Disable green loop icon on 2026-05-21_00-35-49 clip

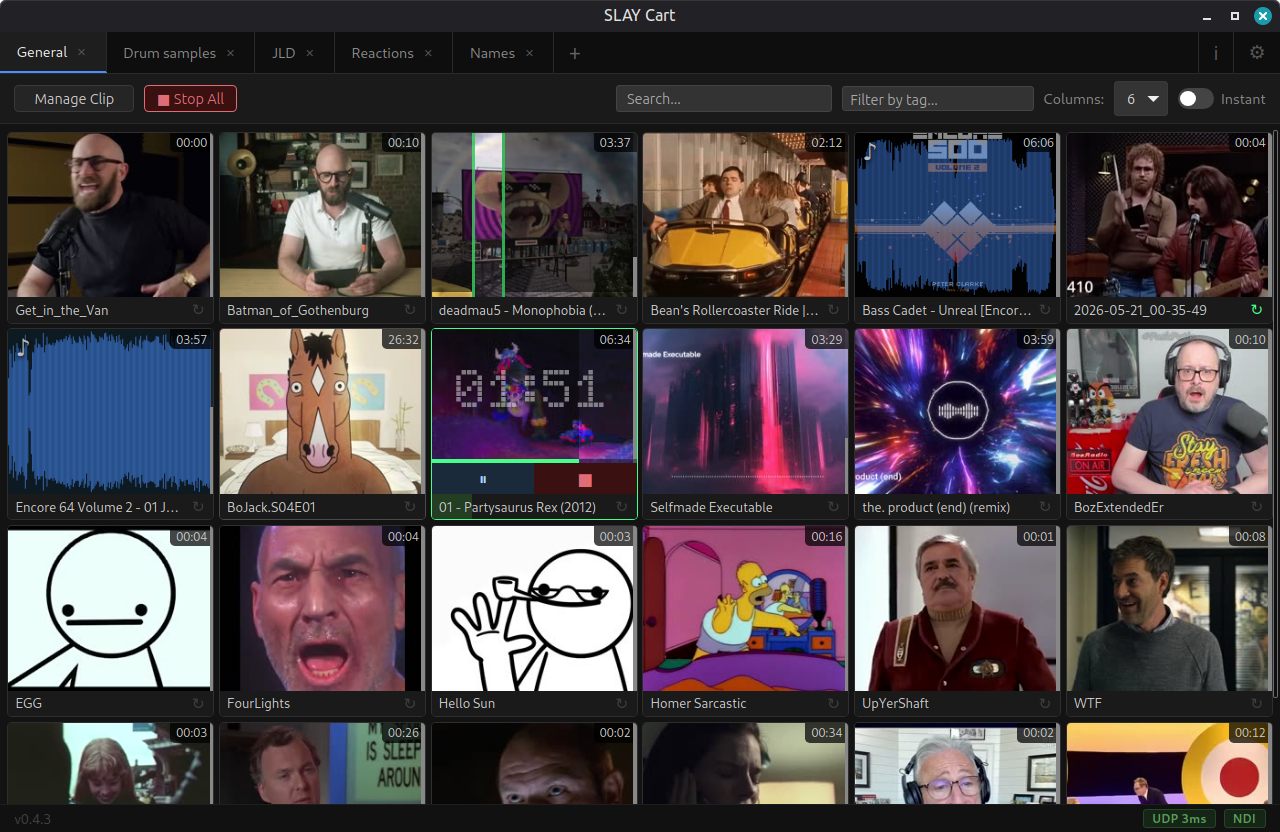pos(1257,310)
